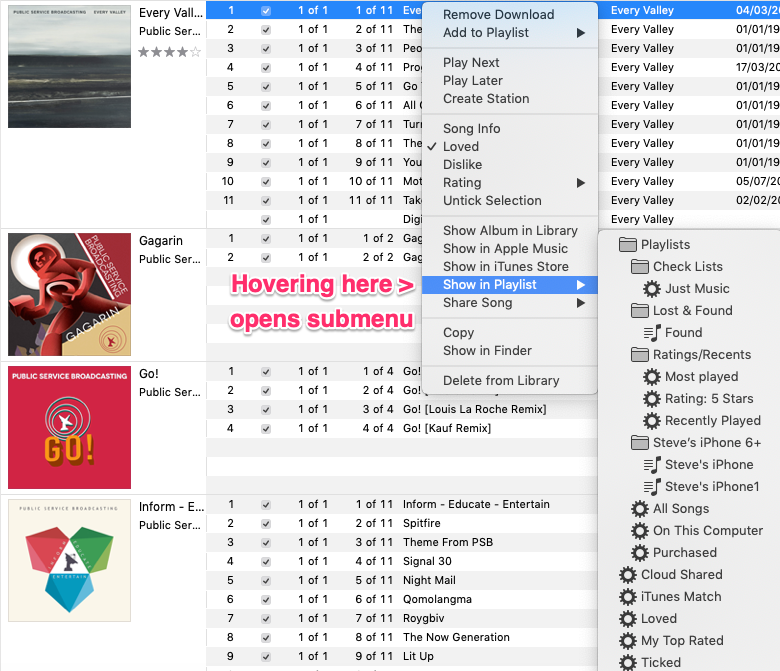780x671 pixels.
Task: Select Show in Finder entry
Action: 509,351
